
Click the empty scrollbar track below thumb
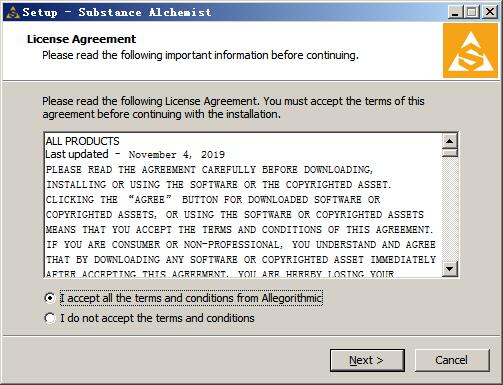(450, 209)
